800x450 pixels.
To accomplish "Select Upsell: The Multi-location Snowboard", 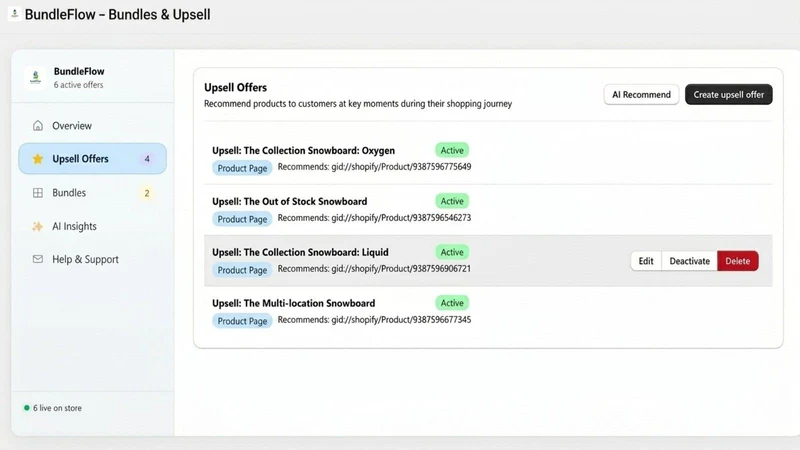I will pyautogui.click(x=294, y=303).
